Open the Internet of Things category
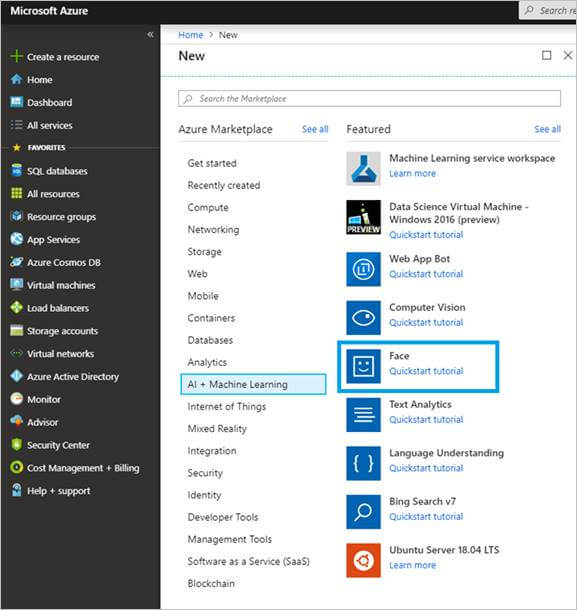The width and height of the screenshot is (577, 610). [x=227, y=407]
